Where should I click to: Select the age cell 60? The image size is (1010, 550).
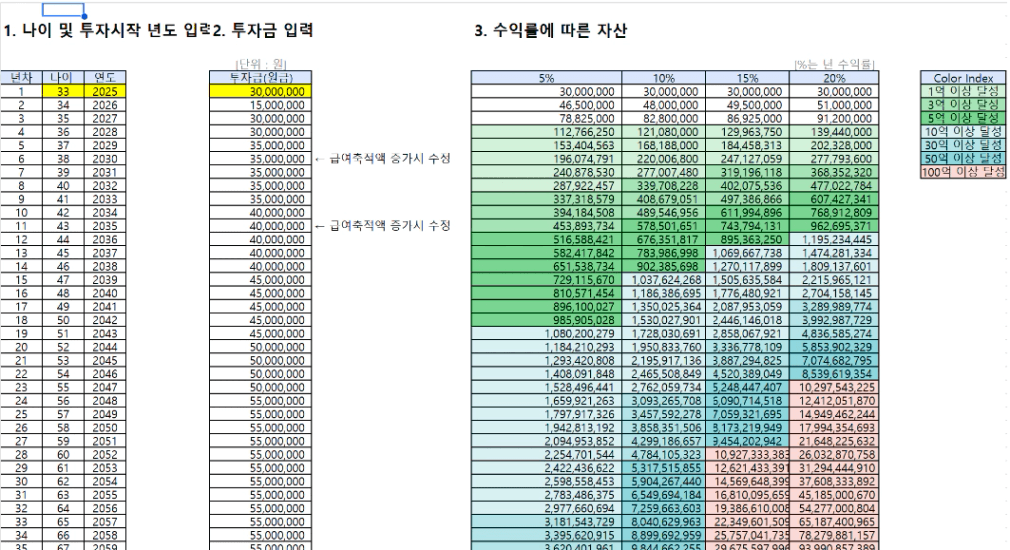63,455
